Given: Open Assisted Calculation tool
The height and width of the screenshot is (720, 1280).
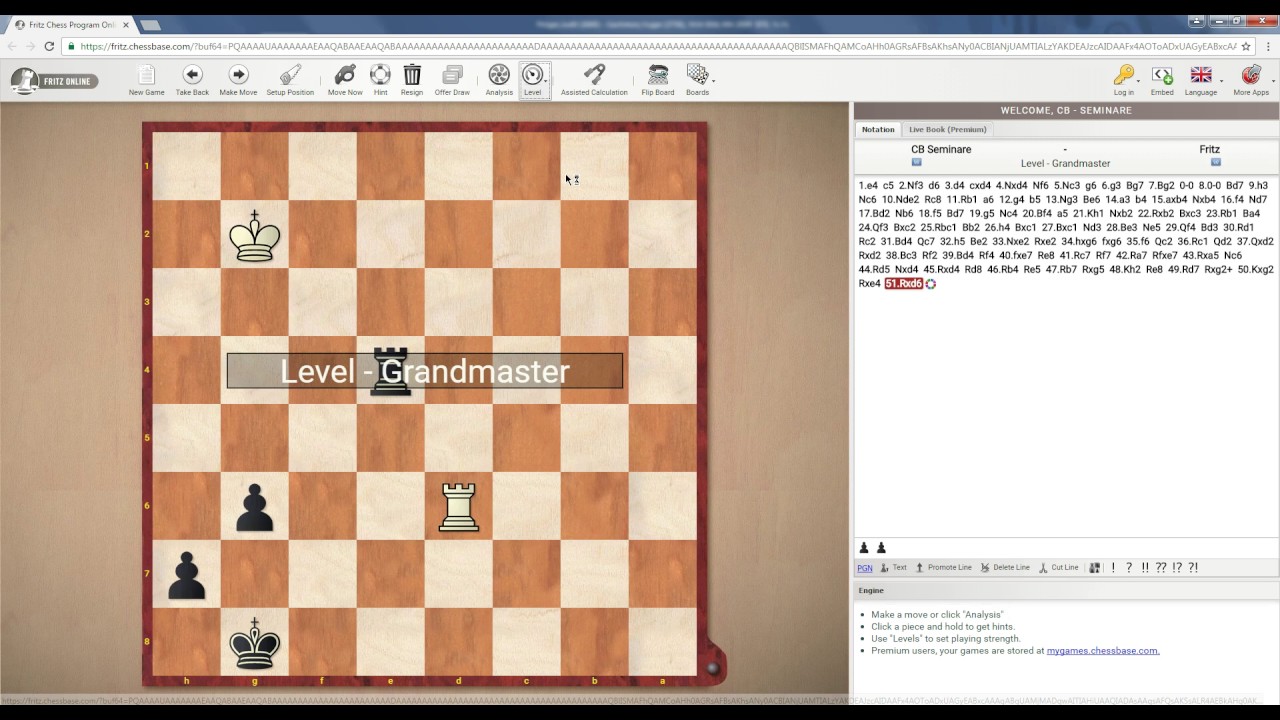Looking at the screenshot, I should pos(594,80).
